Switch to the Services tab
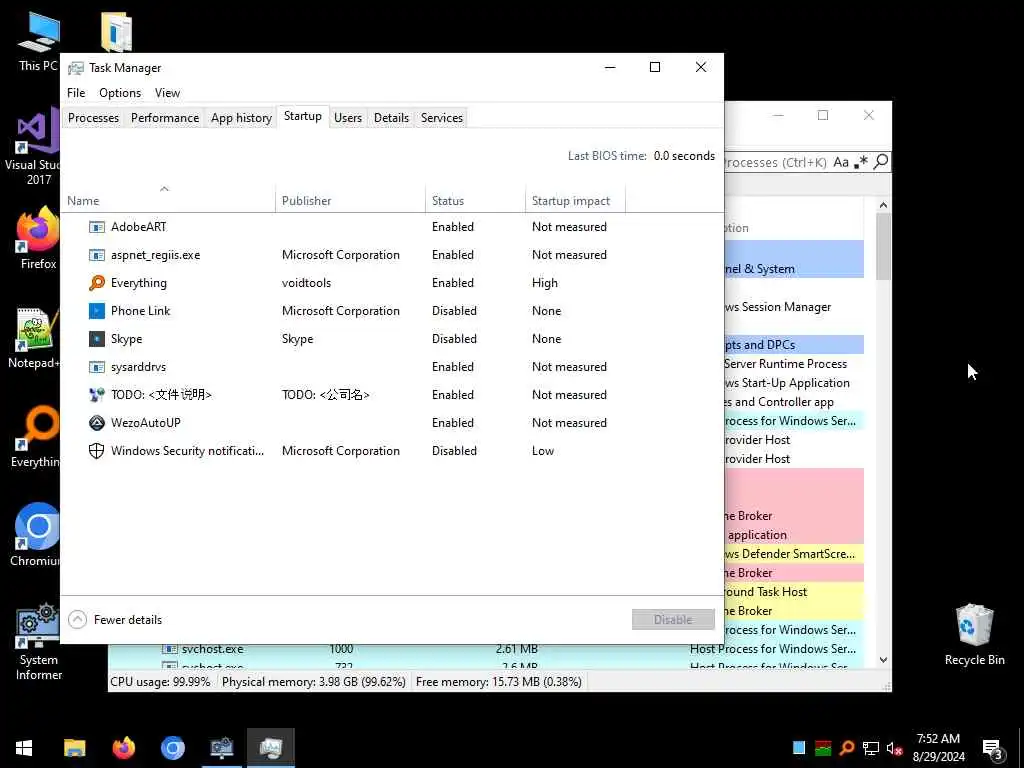This screenshot has width=1024, height=768. point(441,118)
